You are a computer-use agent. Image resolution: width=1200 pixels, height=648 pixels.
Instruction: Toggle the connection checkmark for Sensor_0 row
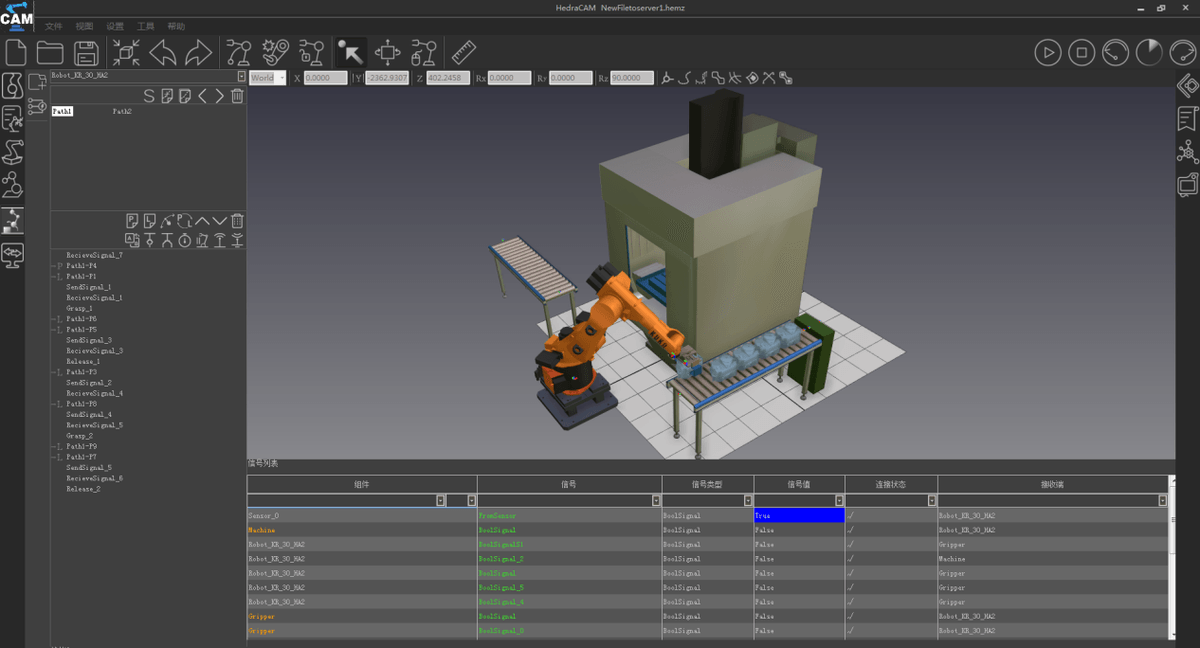click(x=851, y=515)
